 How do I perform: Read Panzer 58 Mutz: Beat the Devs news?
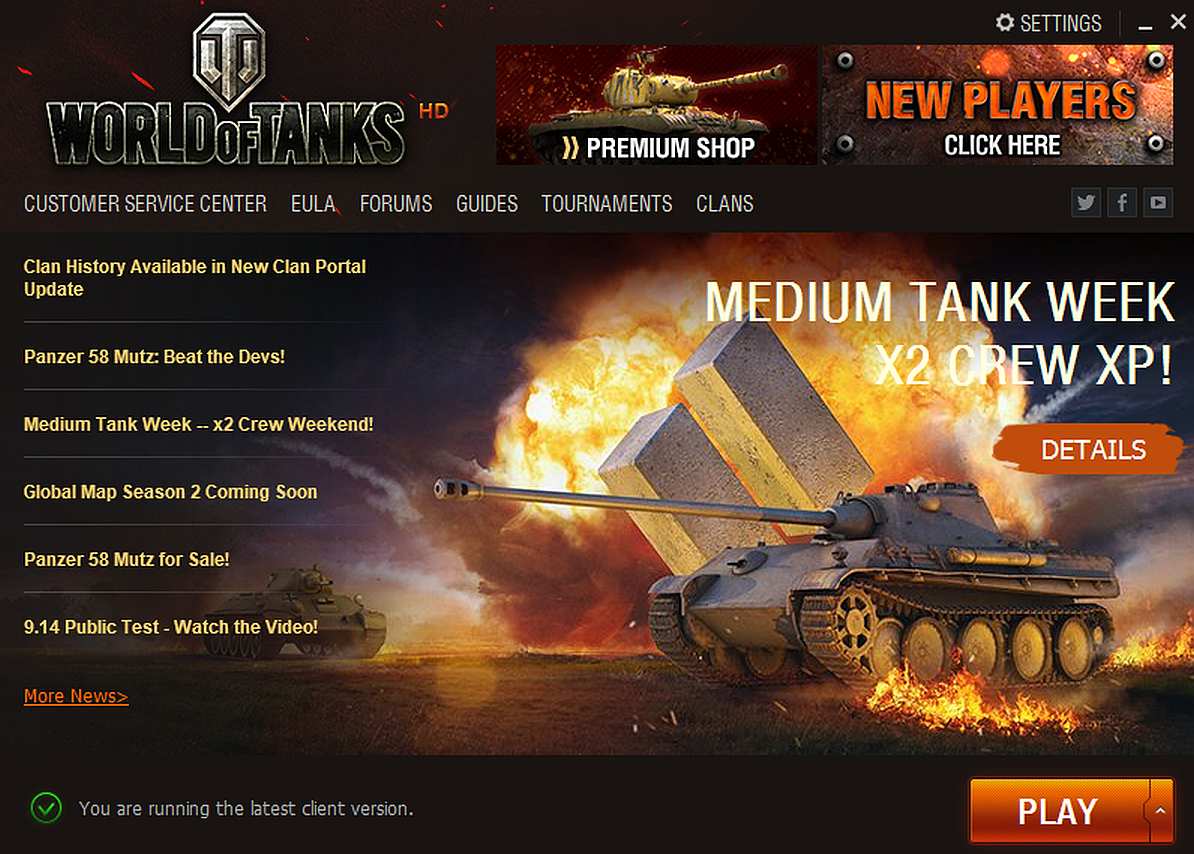(x=155, y=356)
